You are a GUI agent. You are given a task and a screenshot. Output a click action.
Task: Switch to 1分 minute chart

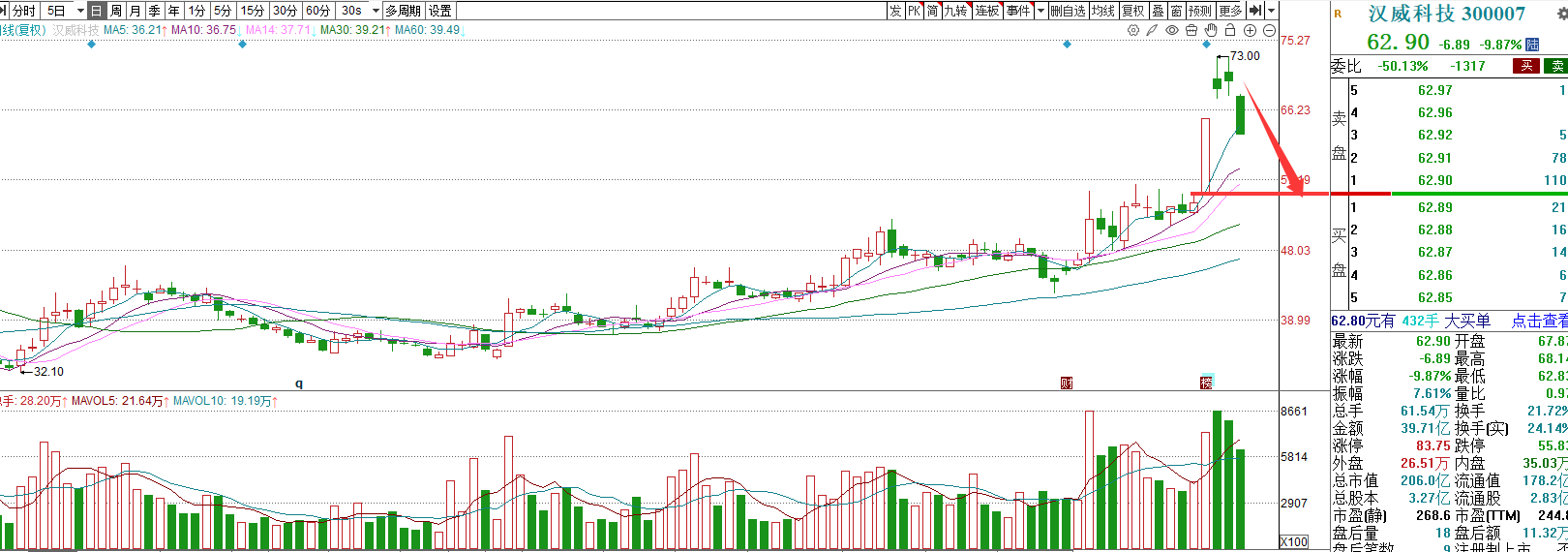point(197,11)
